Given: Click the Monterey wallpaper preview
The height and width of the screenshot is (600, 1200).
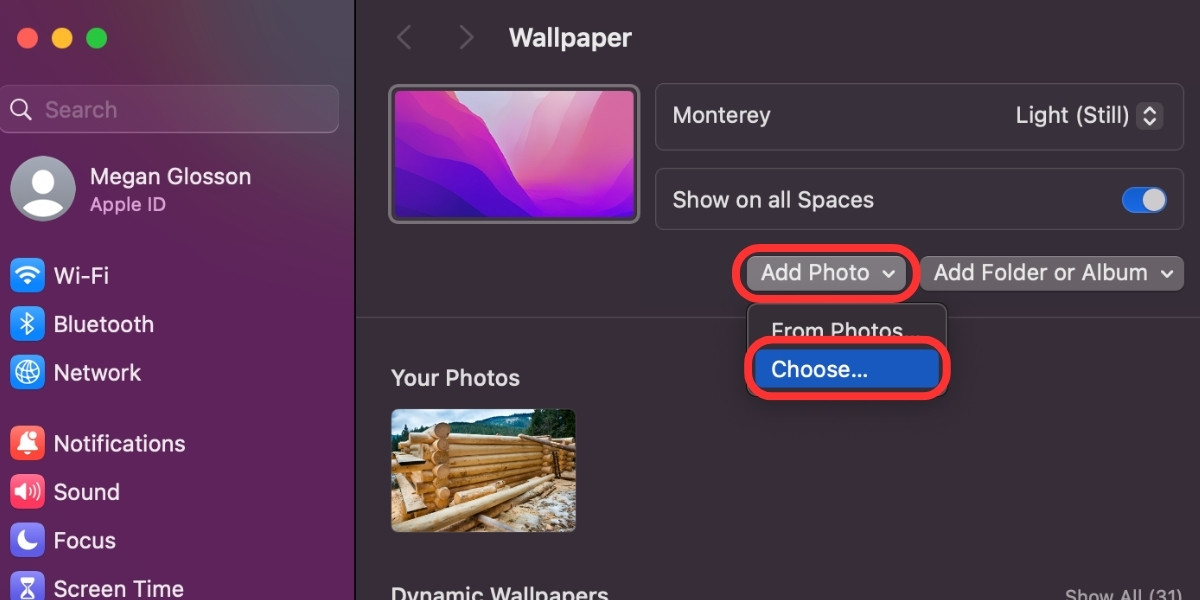Looking at the screenshot, I should 513,153.
